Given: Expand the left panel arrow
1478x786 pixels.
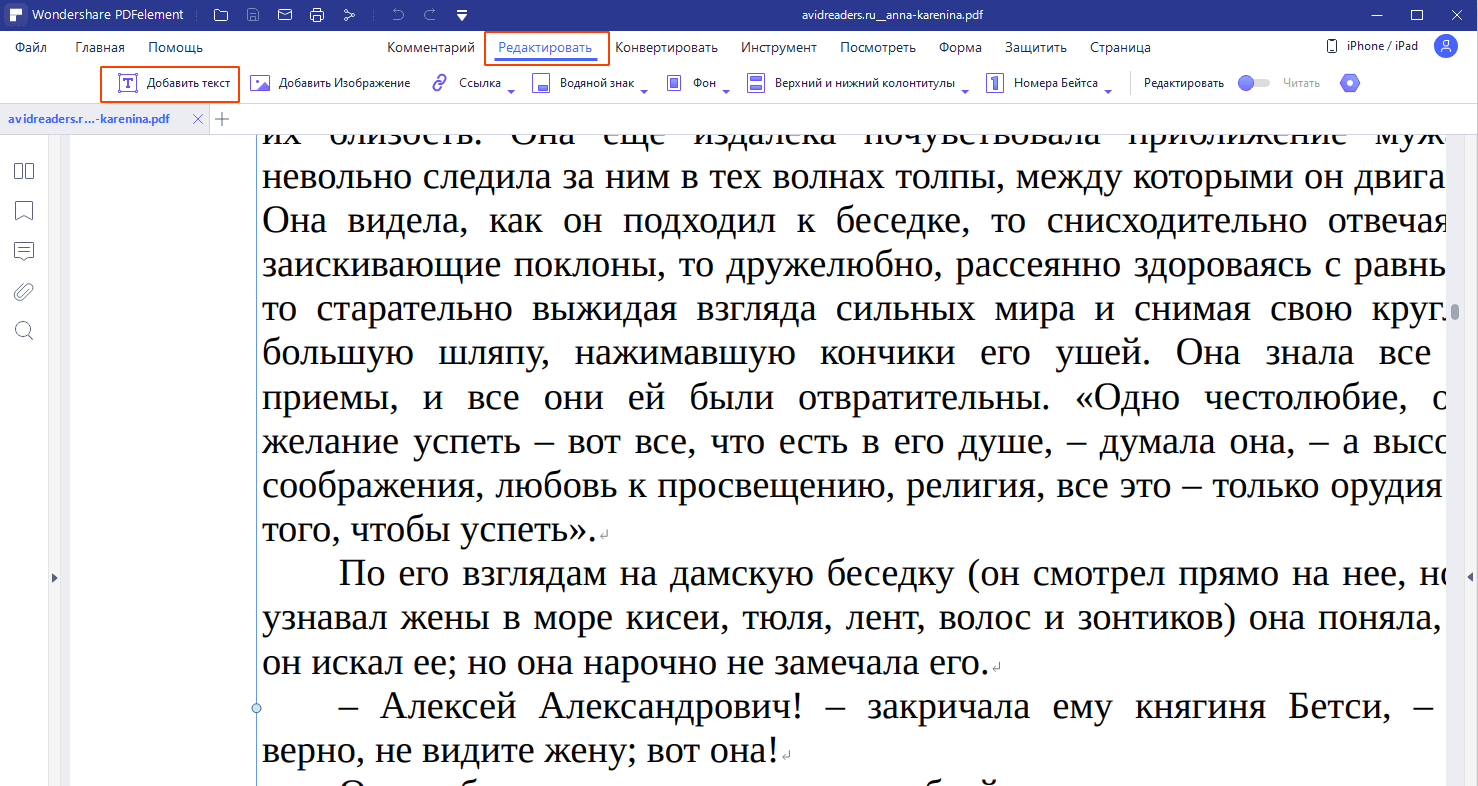Looking at the screenshot, I should click(x=54, y=578).
